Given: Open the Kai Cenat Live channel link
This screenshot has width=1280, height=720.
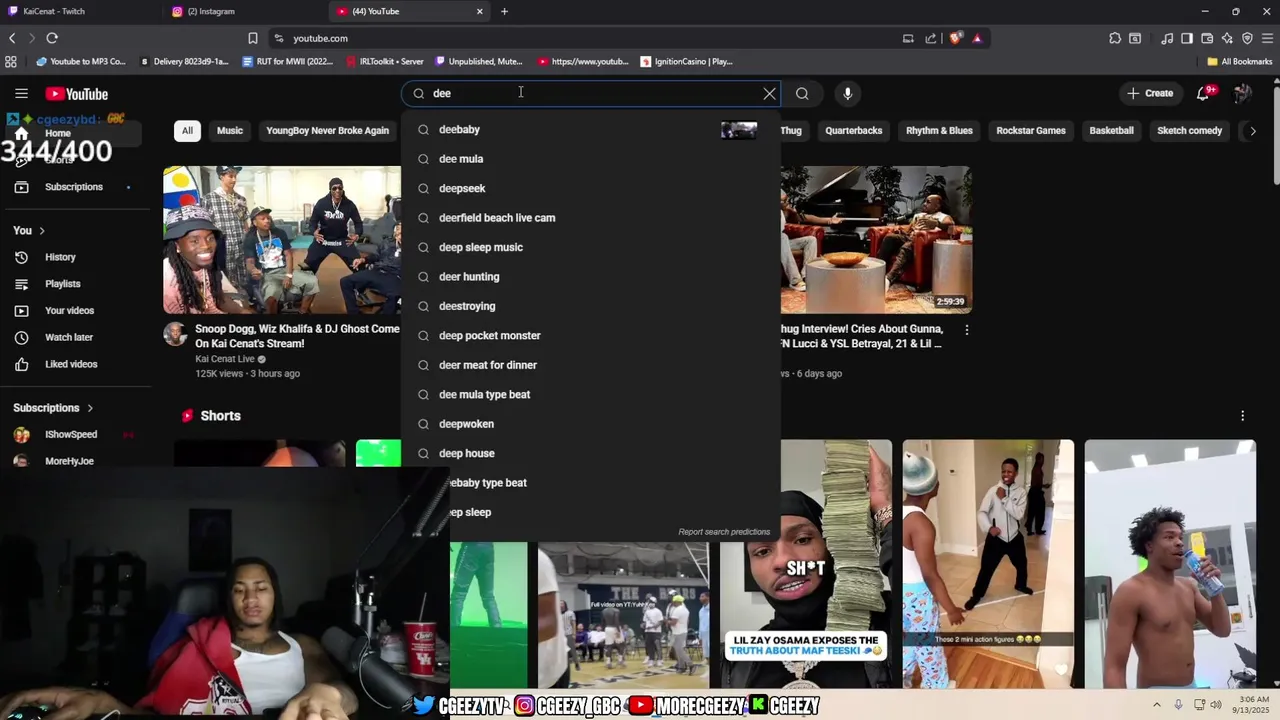Looking at the screenshot, I should (225, 359).
